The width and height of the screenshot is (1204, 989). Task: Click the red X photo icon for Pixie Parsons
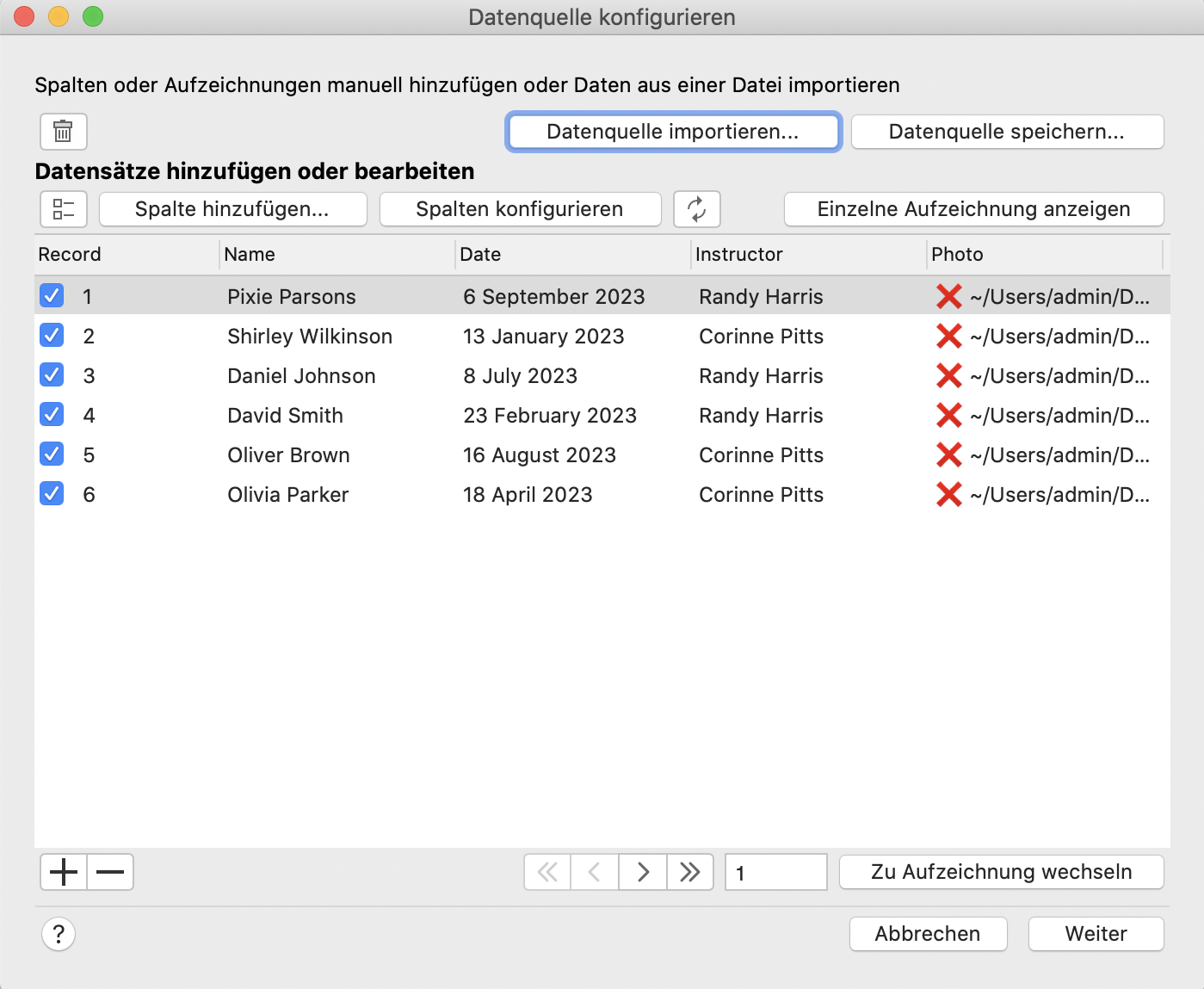948,296
